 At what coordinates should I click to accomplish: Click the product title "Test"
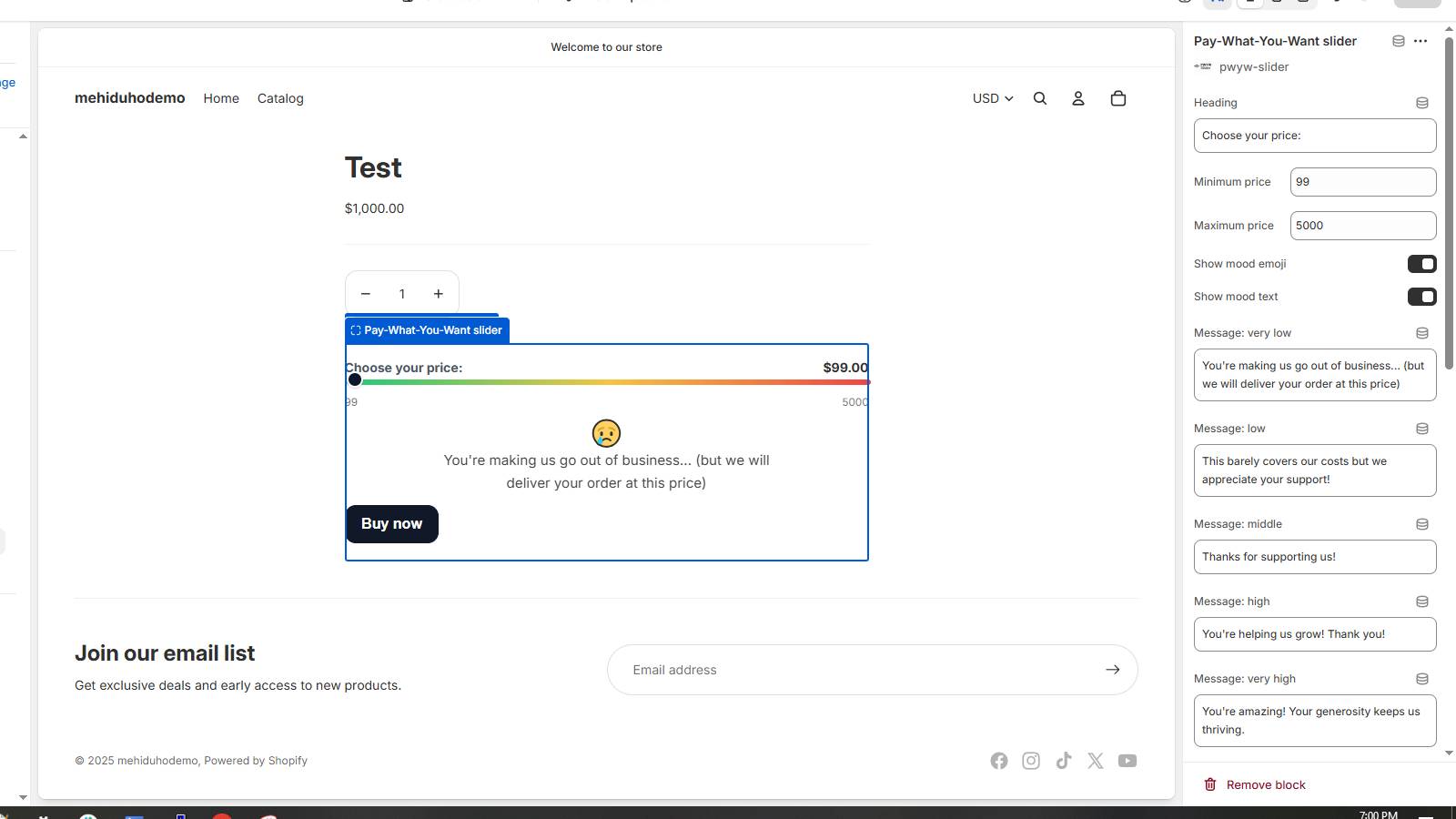pos(373,167)
